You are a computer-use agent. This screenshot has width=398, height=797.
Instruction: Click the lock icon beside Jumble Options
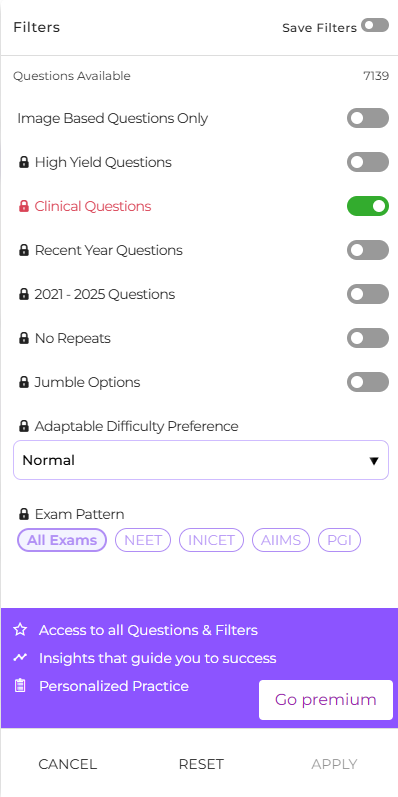click(x=23, y=382)
